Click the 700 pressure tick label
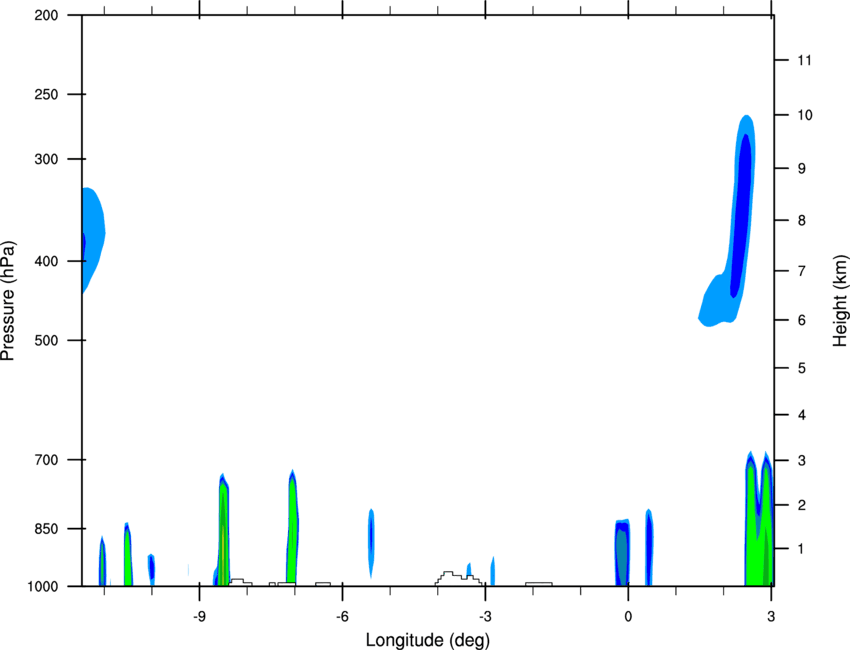Screen dimensions: 850x650 click(46, 460)
